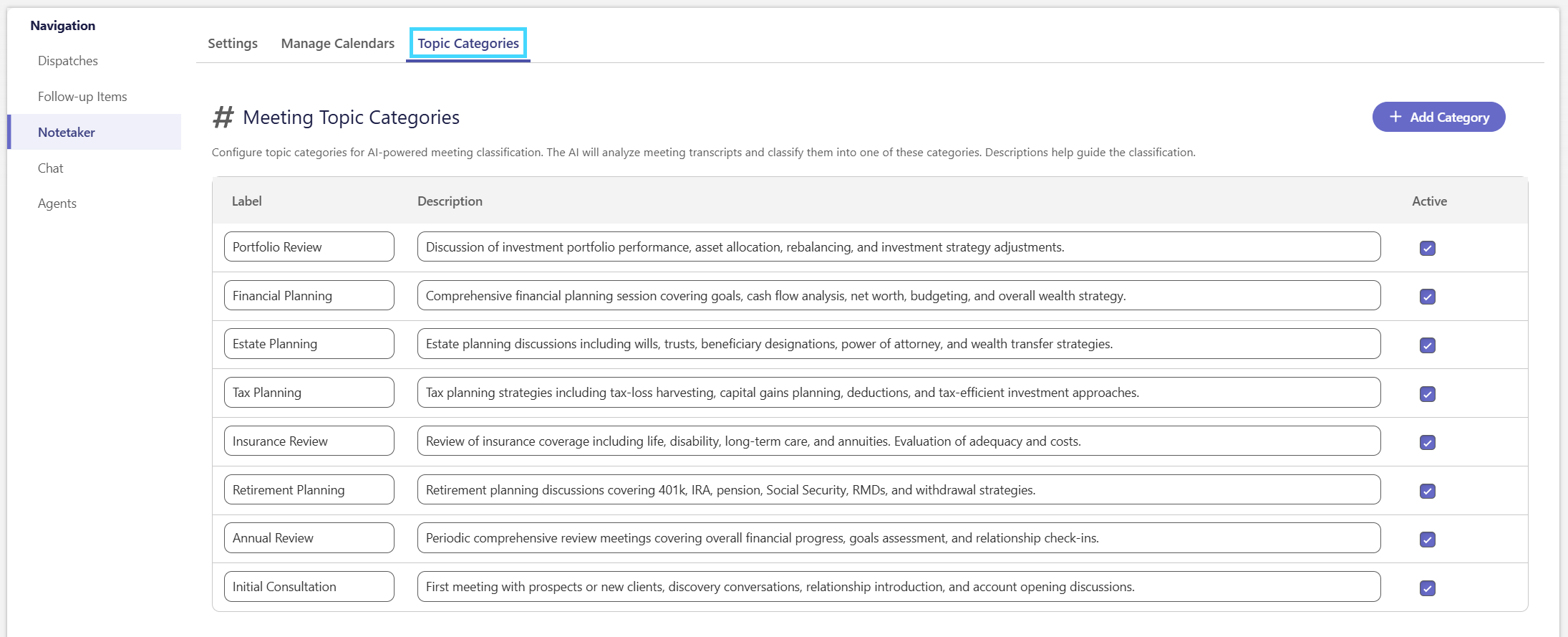
Task: Click the Add Category button
Action: click(1438, 117)
